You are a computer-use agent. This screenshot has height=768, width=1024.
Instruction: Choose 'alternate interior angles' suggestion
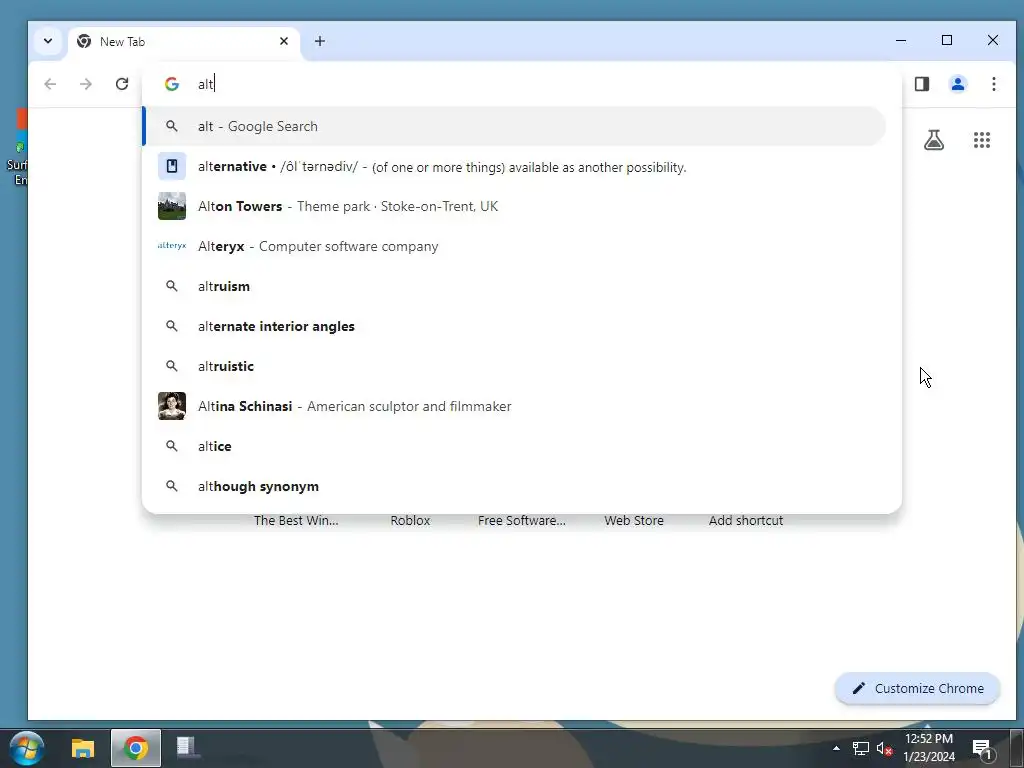point(515,326)
